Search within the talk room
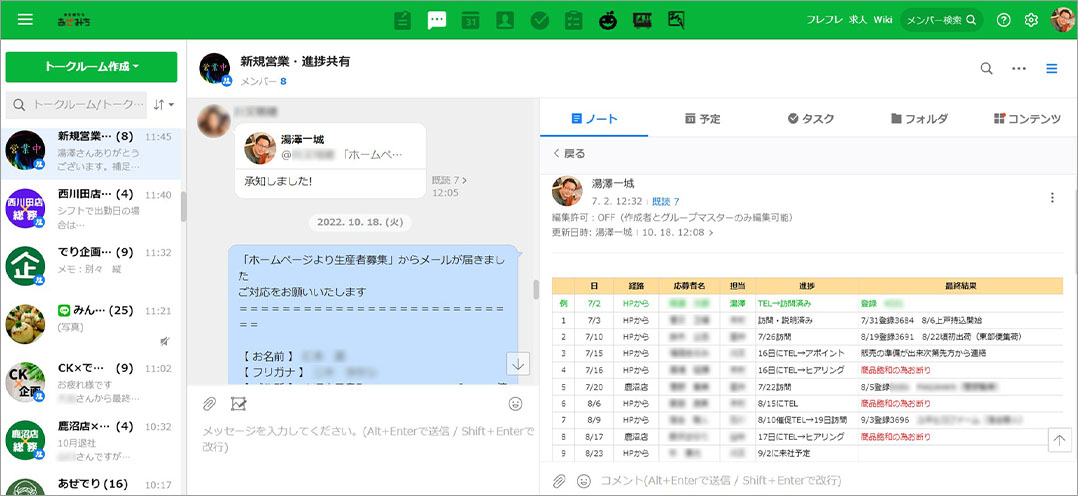1078x496 pixels. [986, 68]
